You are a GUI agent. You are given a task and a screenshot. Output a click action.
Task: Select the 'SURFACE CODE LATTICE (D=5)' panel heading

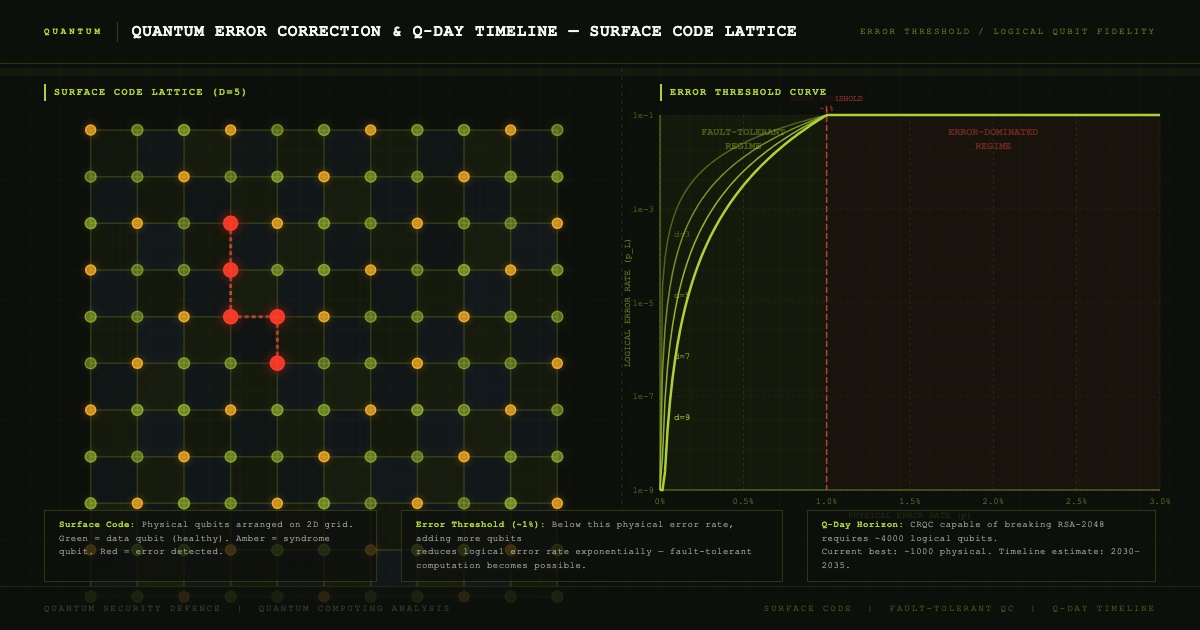point(150,92)
